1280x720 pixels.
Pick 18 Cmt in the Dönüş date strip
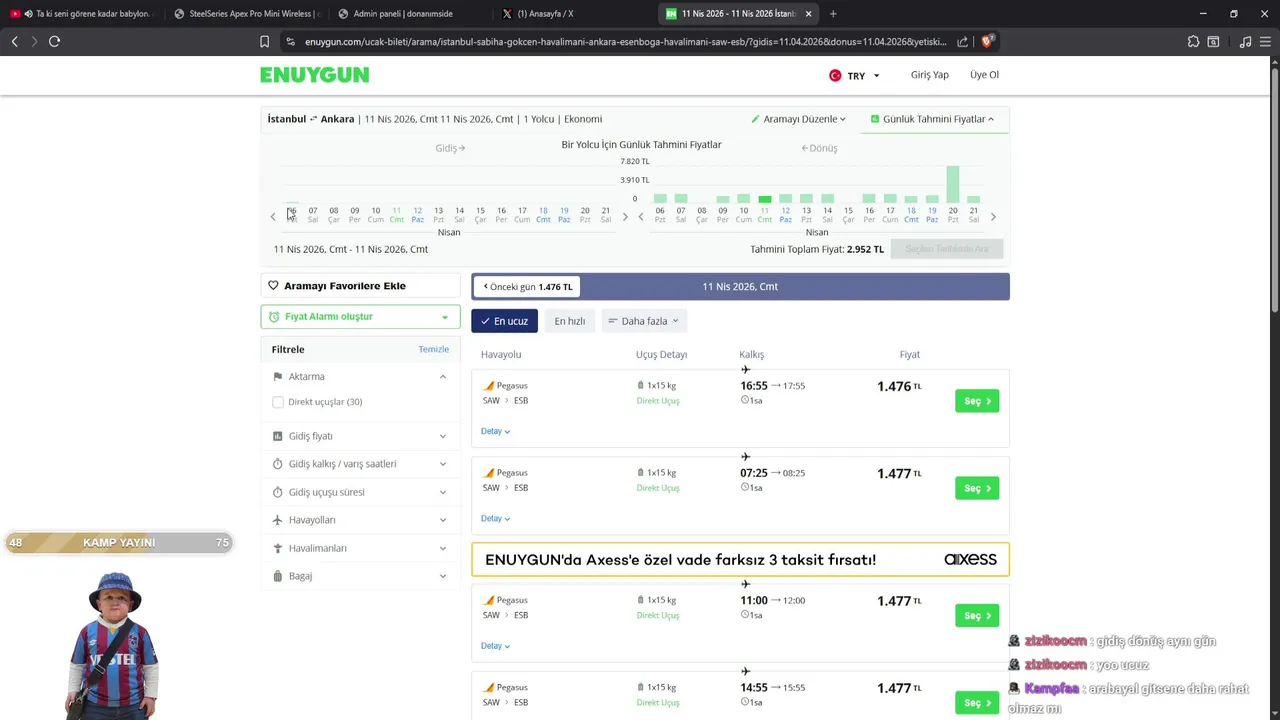click(x=911, y=215)
